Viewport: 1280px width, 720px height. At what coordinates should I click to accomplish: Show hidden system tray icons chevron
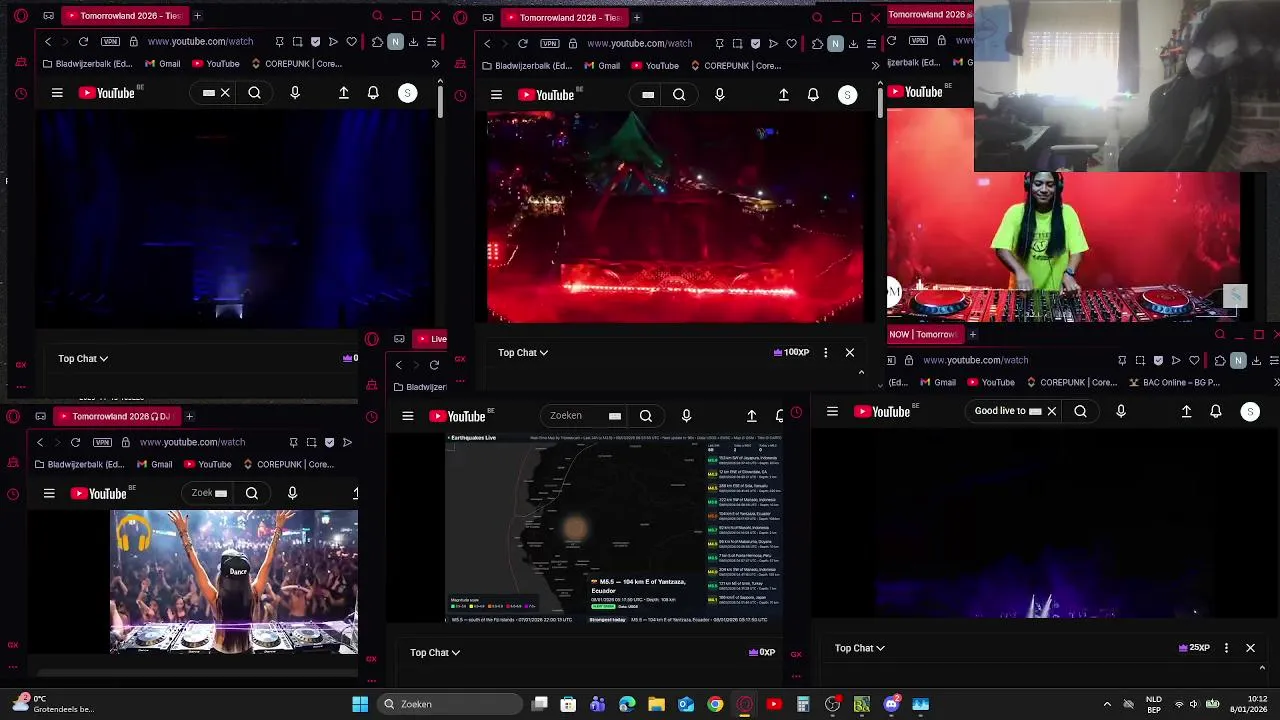[x=1107, y=704]
